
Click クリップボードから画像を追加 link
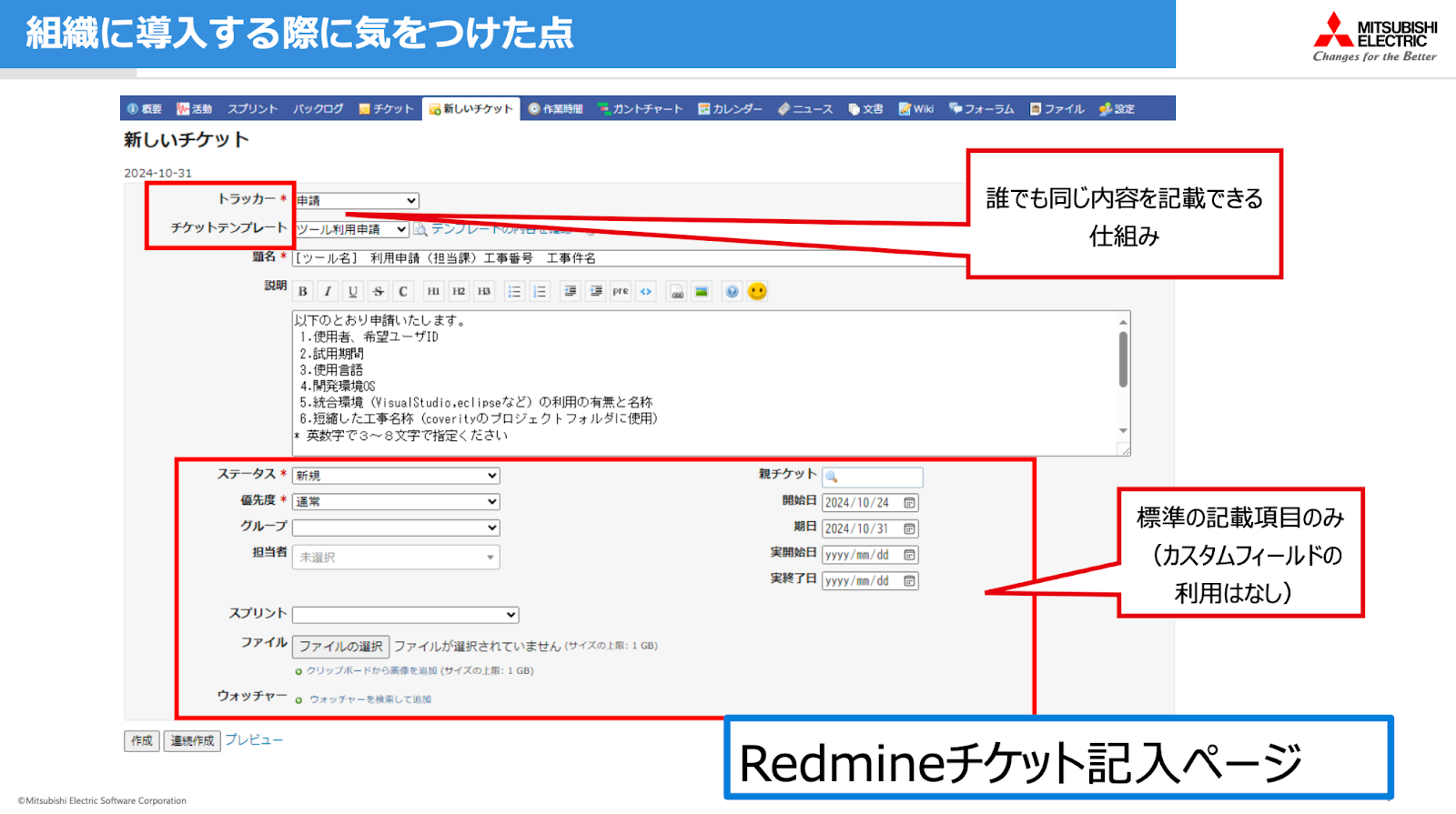pos(371,670)
